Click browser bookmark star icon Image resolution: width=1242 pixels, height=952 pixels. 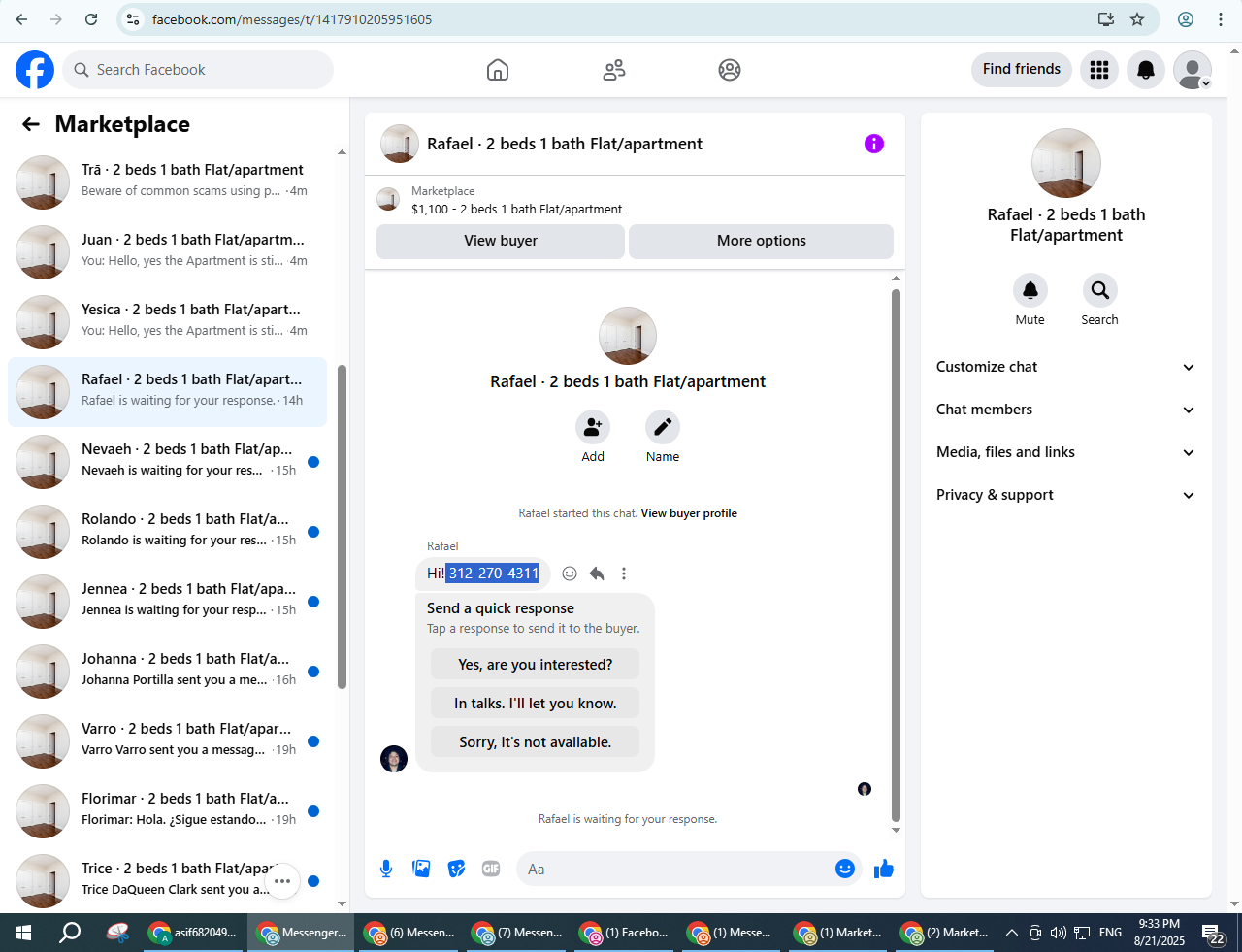click(1137, 19)
